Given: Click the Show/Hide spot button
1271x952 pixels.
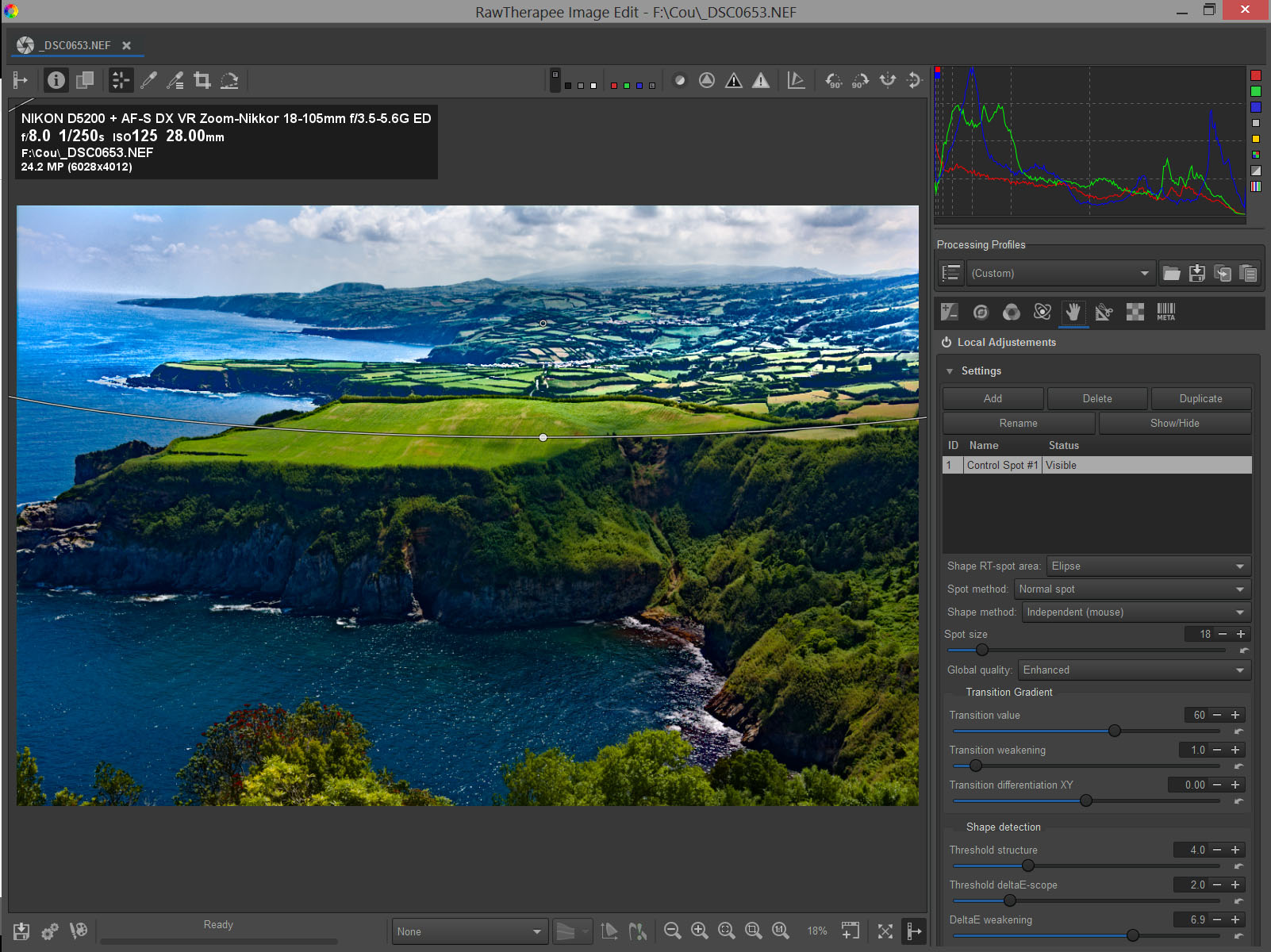Looking at the screenshot, I should coord(1174,424).
